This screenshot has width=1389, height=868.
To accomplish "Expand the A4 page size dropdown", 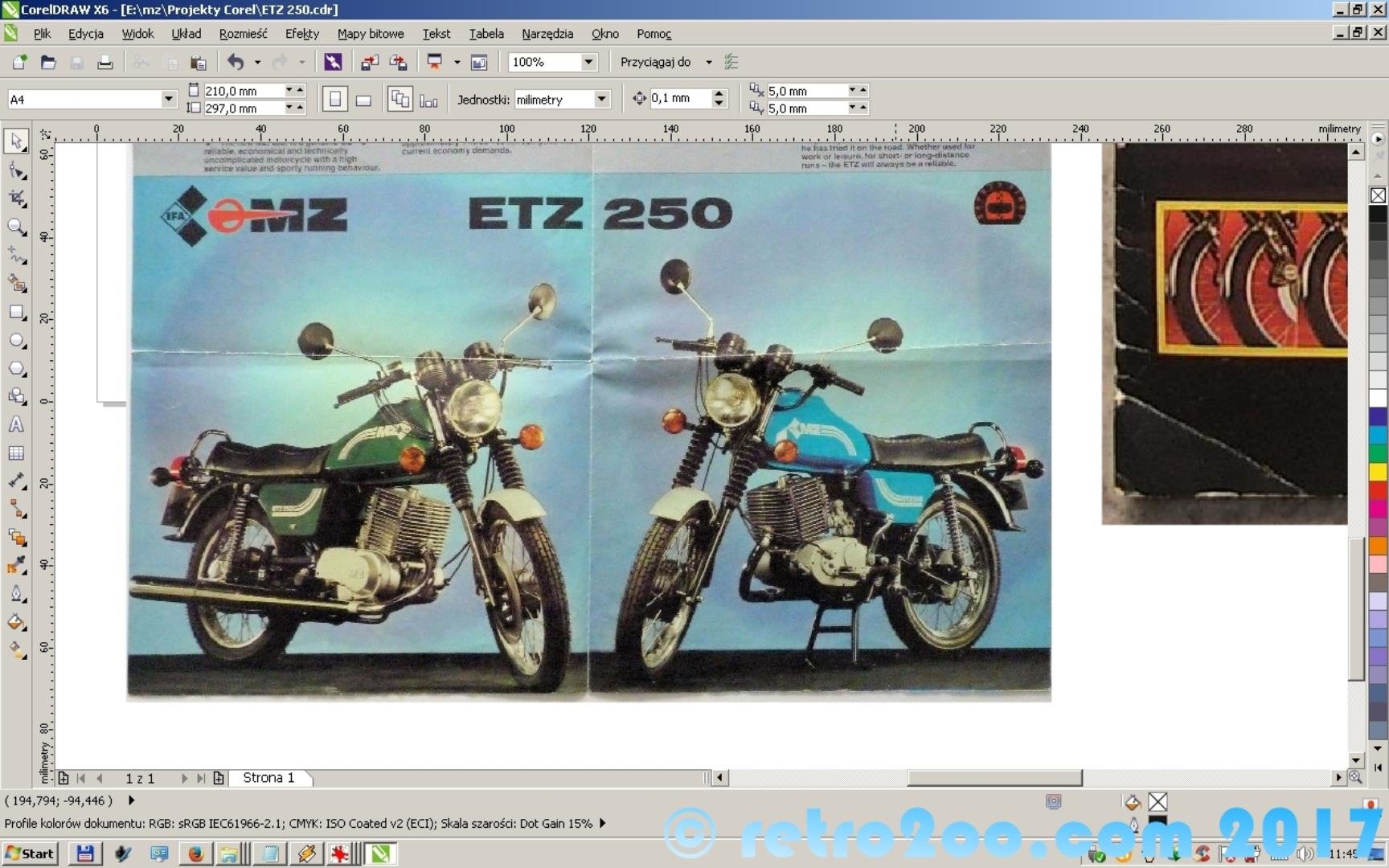I will tap(168, 99).
